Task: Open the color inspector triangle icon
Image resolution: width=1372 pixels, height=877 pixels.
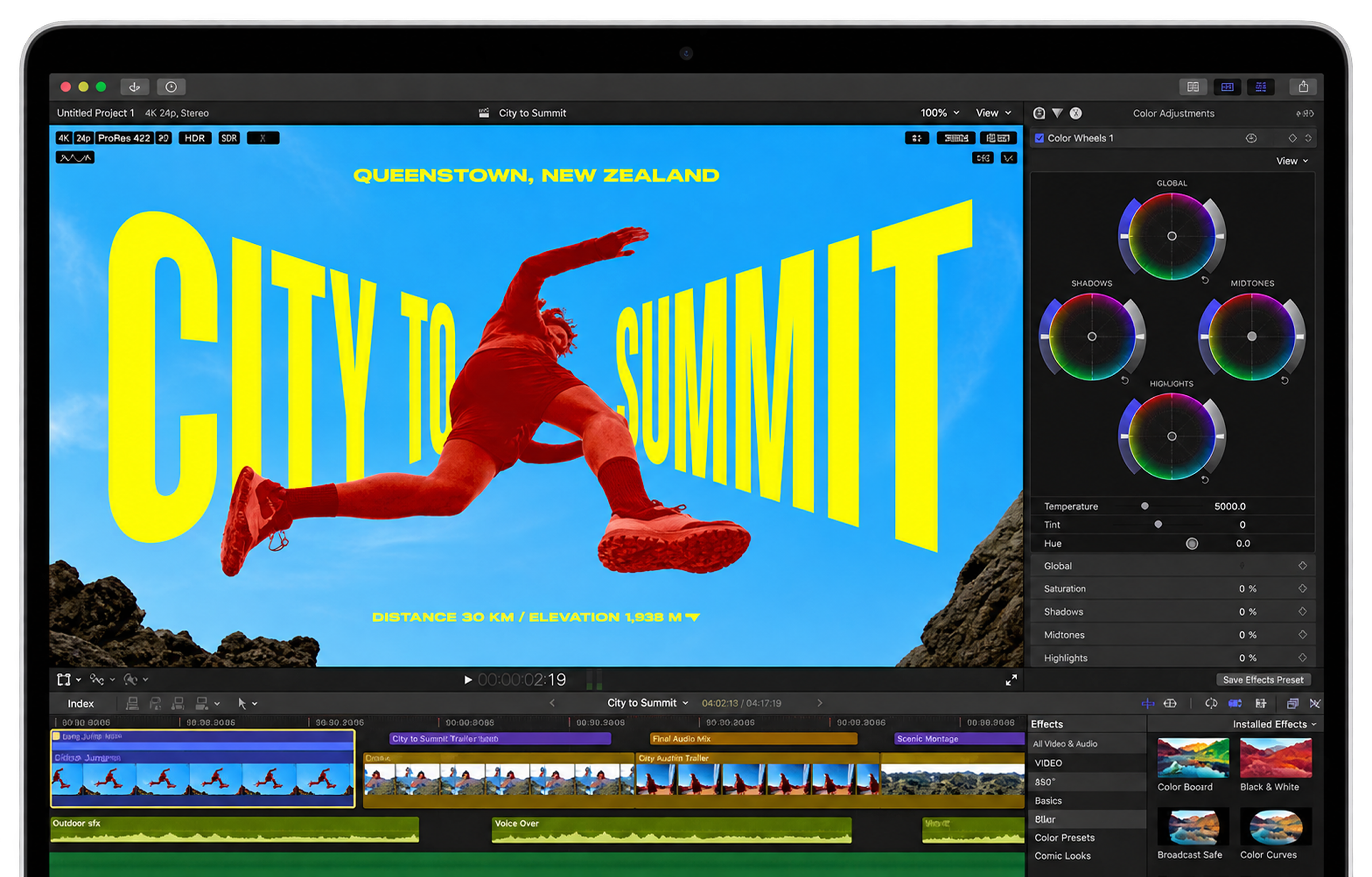Action: coord(1057,113)
